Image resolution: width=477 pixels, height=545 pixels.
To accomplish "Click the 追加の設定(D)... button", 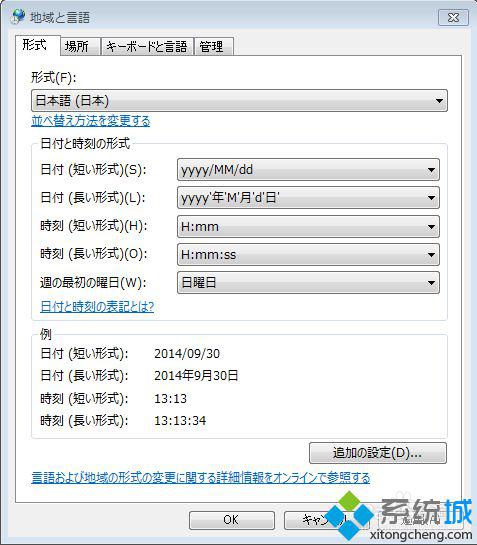I will point(378,453).
